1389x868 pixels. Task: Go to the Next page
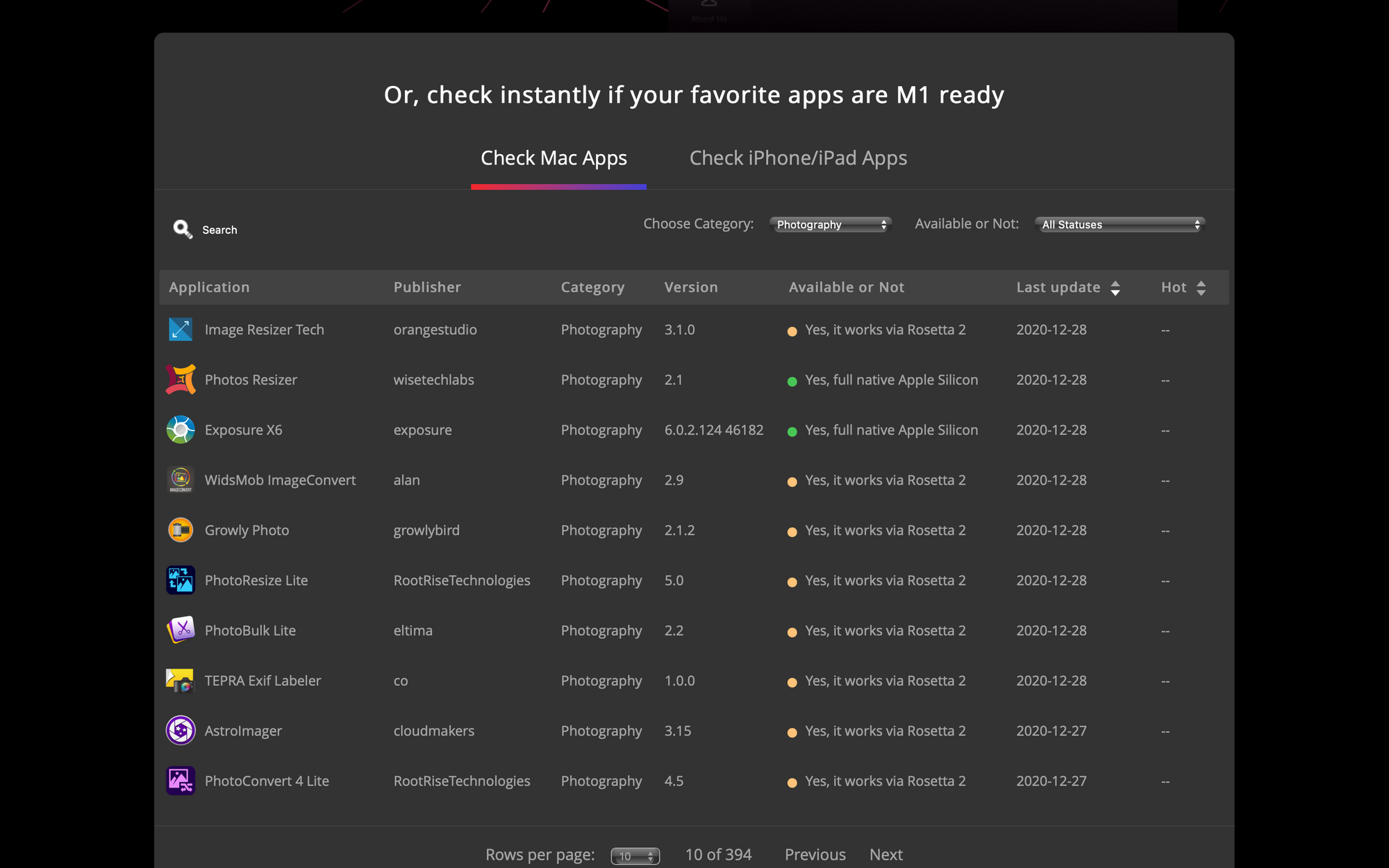pyautogui.click(x=885, y=855)
